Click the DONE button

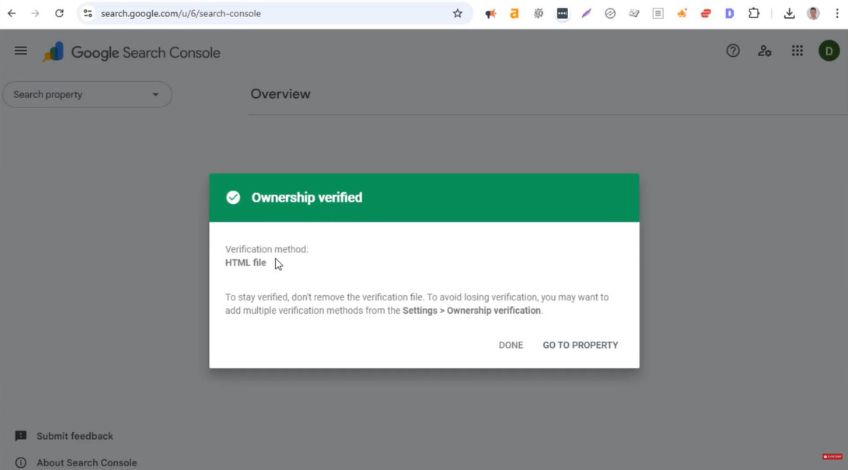(x=511, y=345)
